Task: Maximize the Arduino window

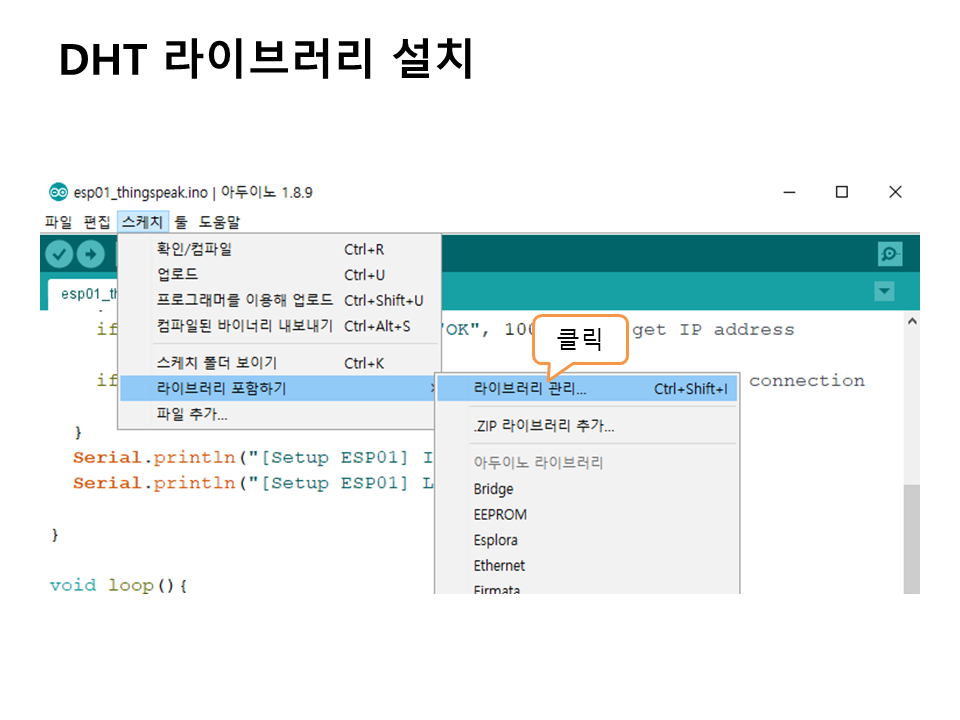Action: [842, 192]
